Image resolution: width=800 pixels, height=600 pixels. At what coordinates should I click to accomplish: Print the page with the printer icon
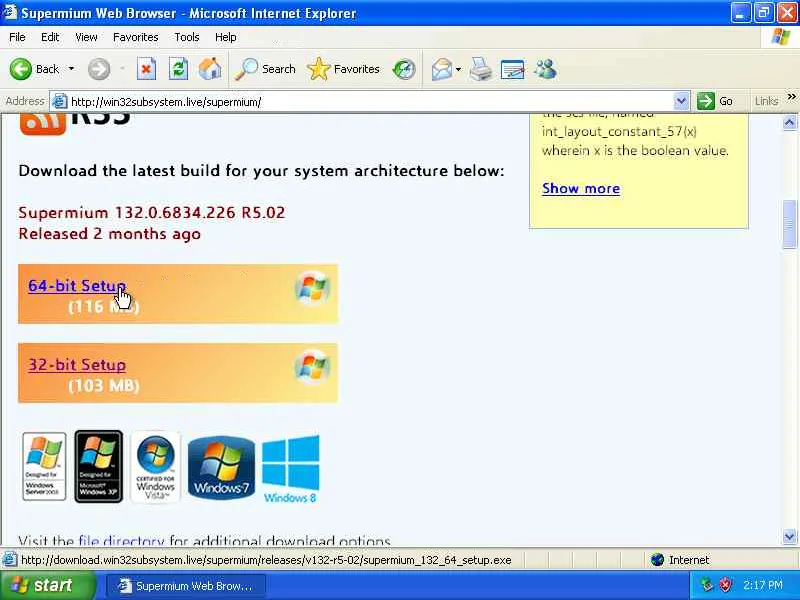pyautogui.click(x=481, y=69)
